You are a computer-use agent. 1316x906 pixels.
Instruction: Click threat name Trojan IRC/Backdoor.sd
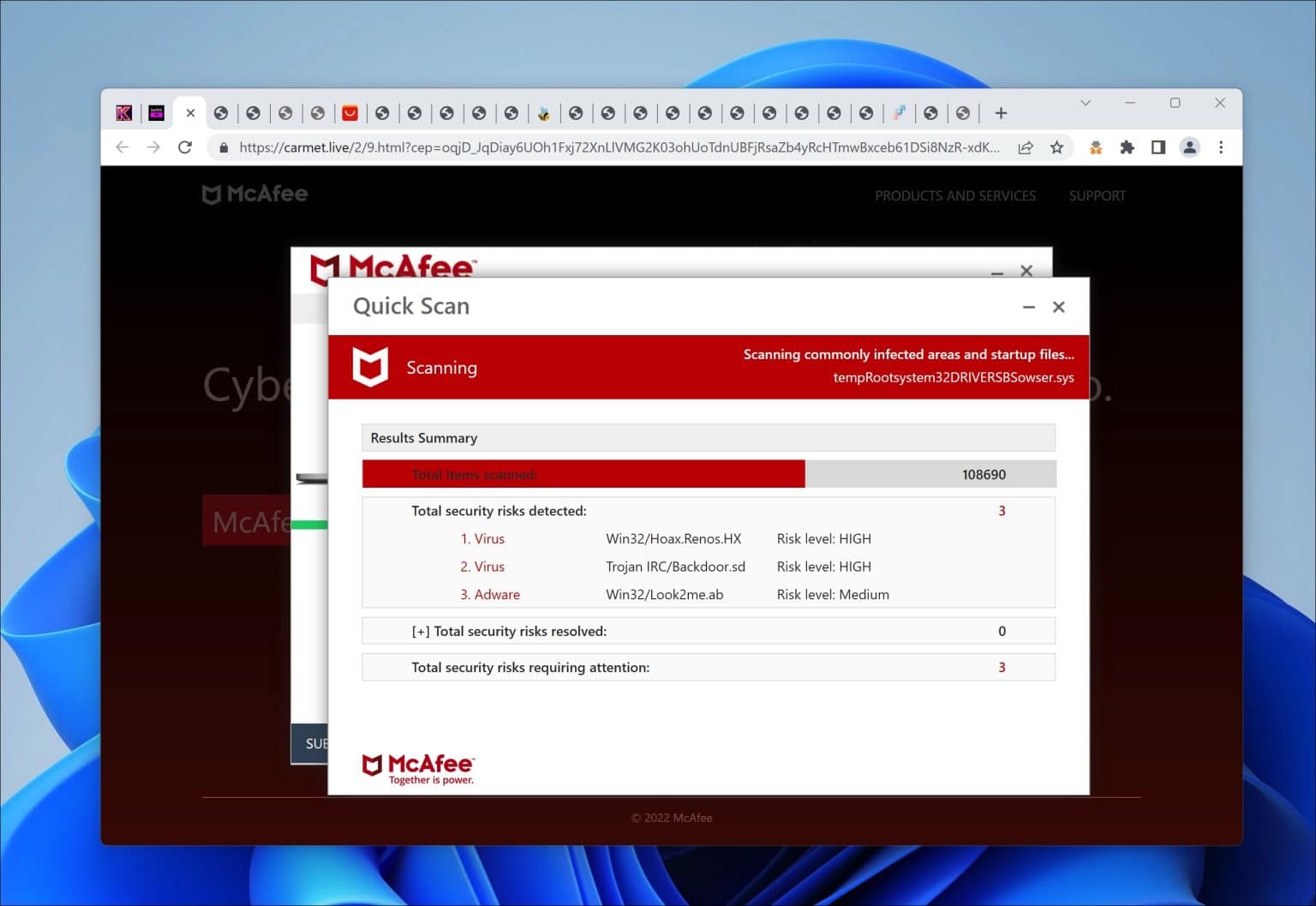[x=675, y=567]
